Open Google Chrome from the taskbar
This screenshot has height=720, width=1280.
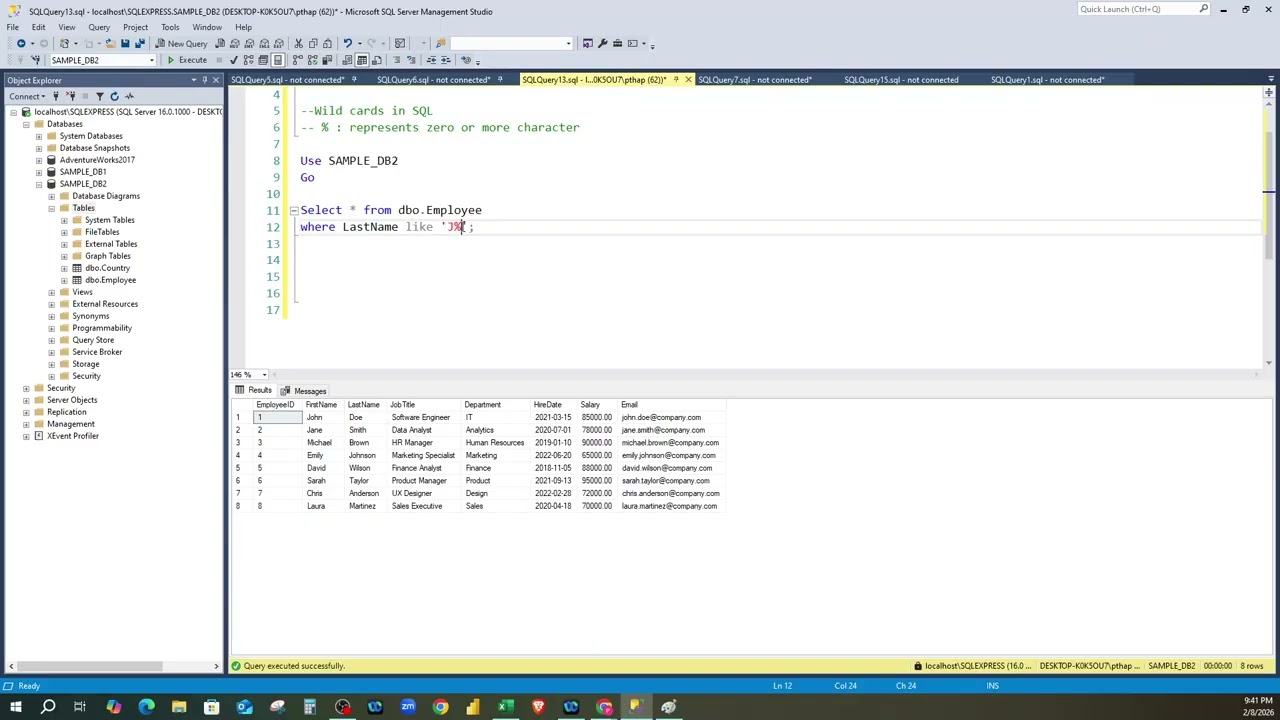coord(440,707)
